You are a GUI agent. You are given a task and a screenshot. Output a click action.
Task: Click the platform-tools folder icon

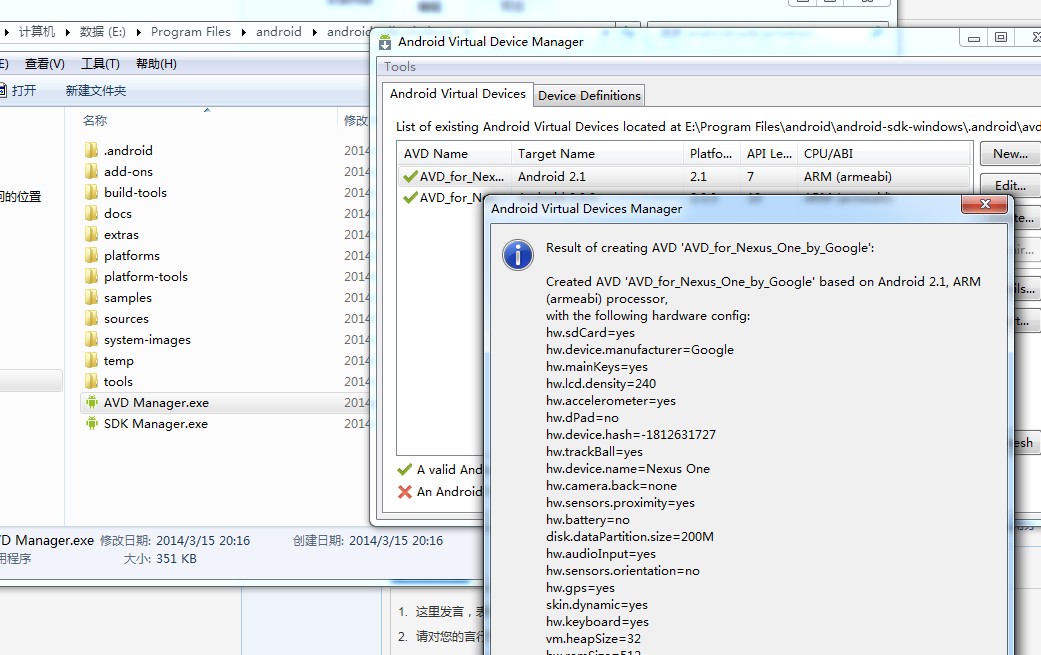point(91,277)
